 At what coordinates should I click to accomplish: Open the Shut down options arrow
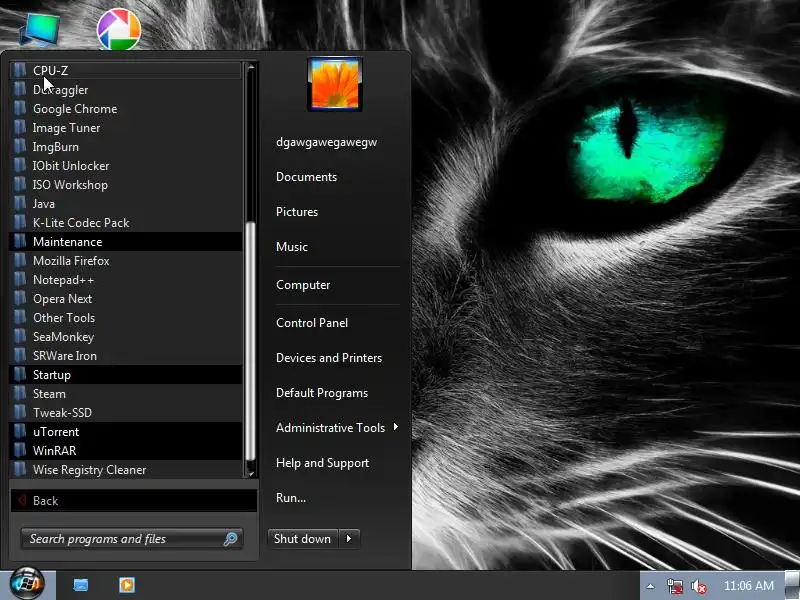pyautogui.click(x=349, y=539)
